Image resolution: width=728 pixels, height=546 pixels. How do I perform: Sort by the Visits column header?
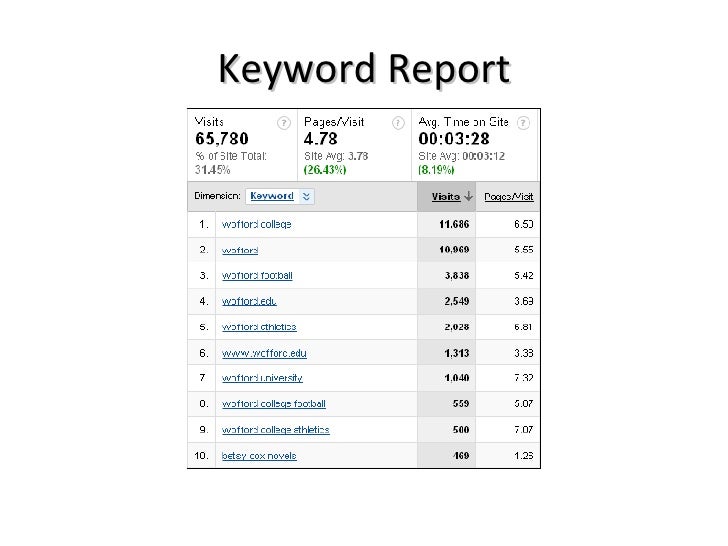[x=446, y=197]
